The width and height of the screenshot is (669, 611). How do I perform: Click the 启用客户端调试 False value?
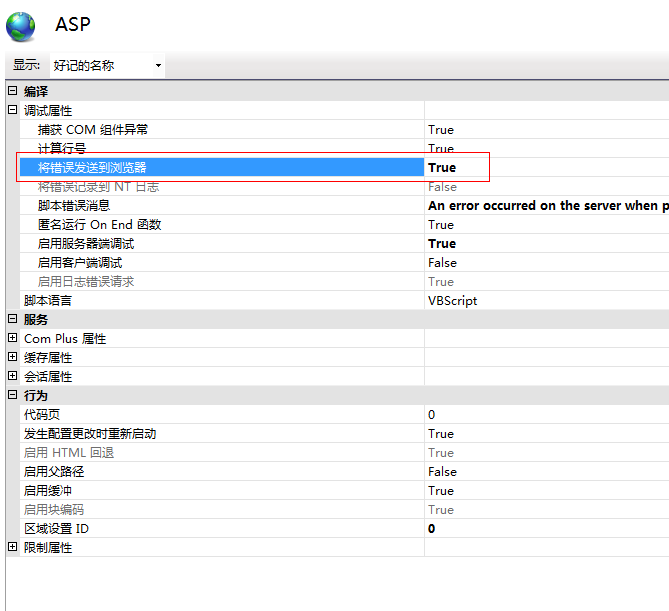click(442, 263)
